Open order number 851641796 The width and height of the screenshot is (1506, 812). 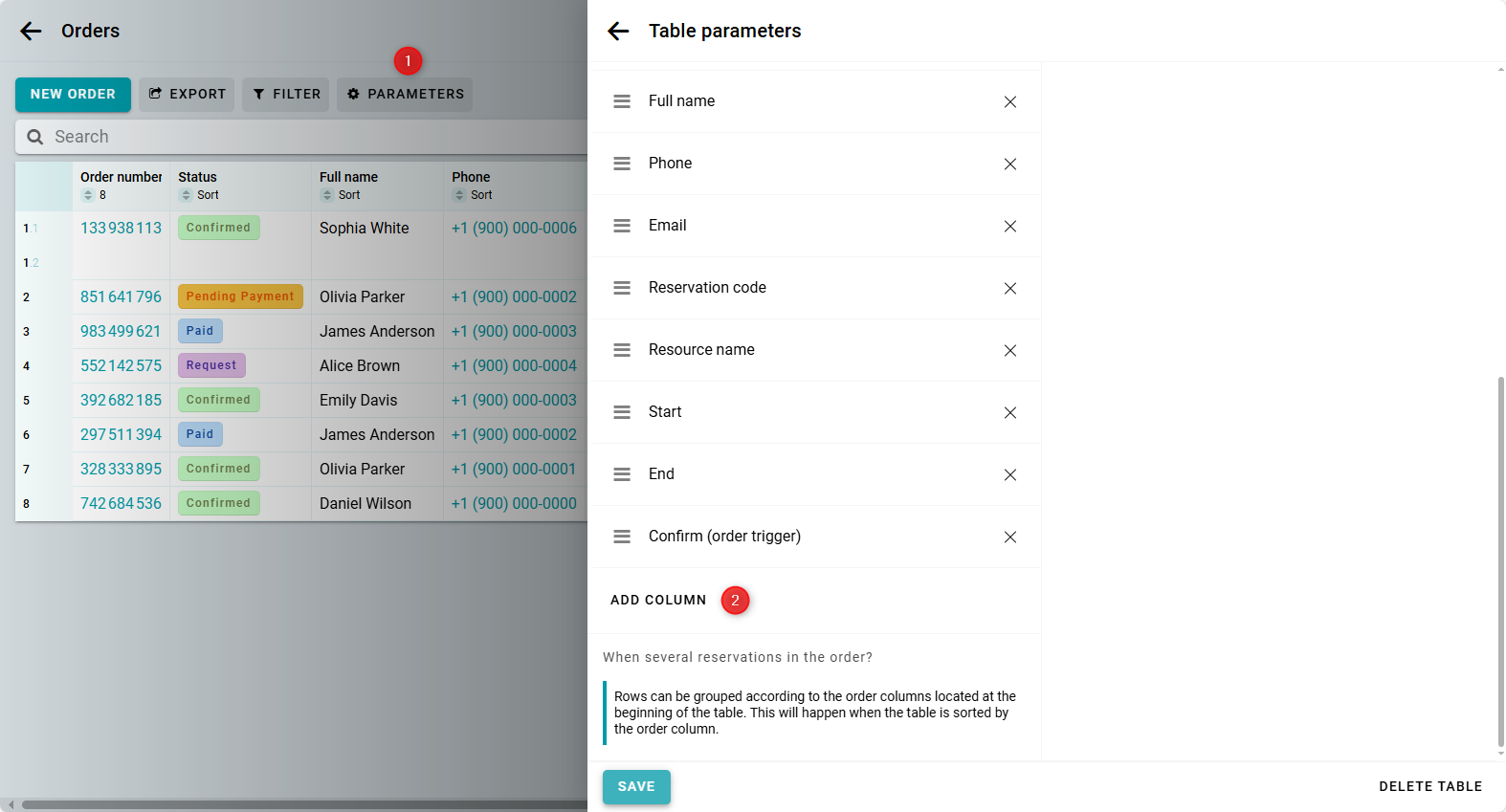121,297
